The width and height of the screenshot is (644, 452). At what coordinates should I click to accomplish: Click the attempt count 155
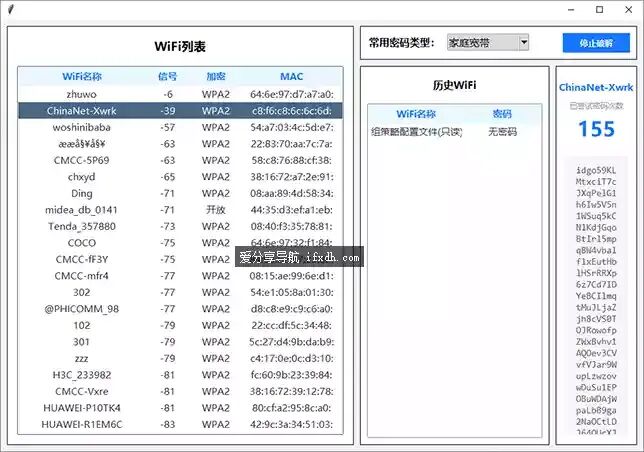(x=596, y=129)
